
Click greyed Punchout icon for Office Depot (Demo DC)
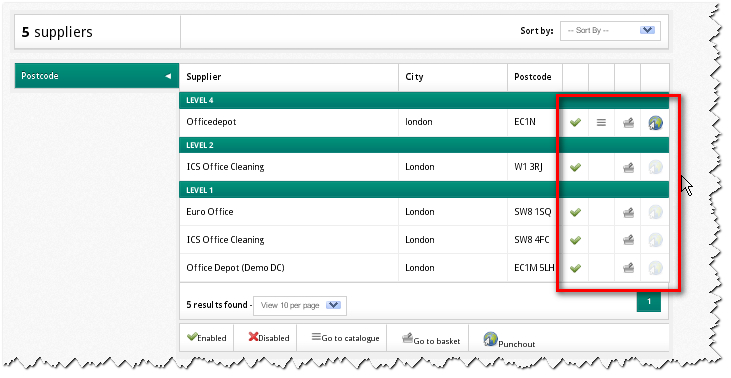tap(655, 268)
